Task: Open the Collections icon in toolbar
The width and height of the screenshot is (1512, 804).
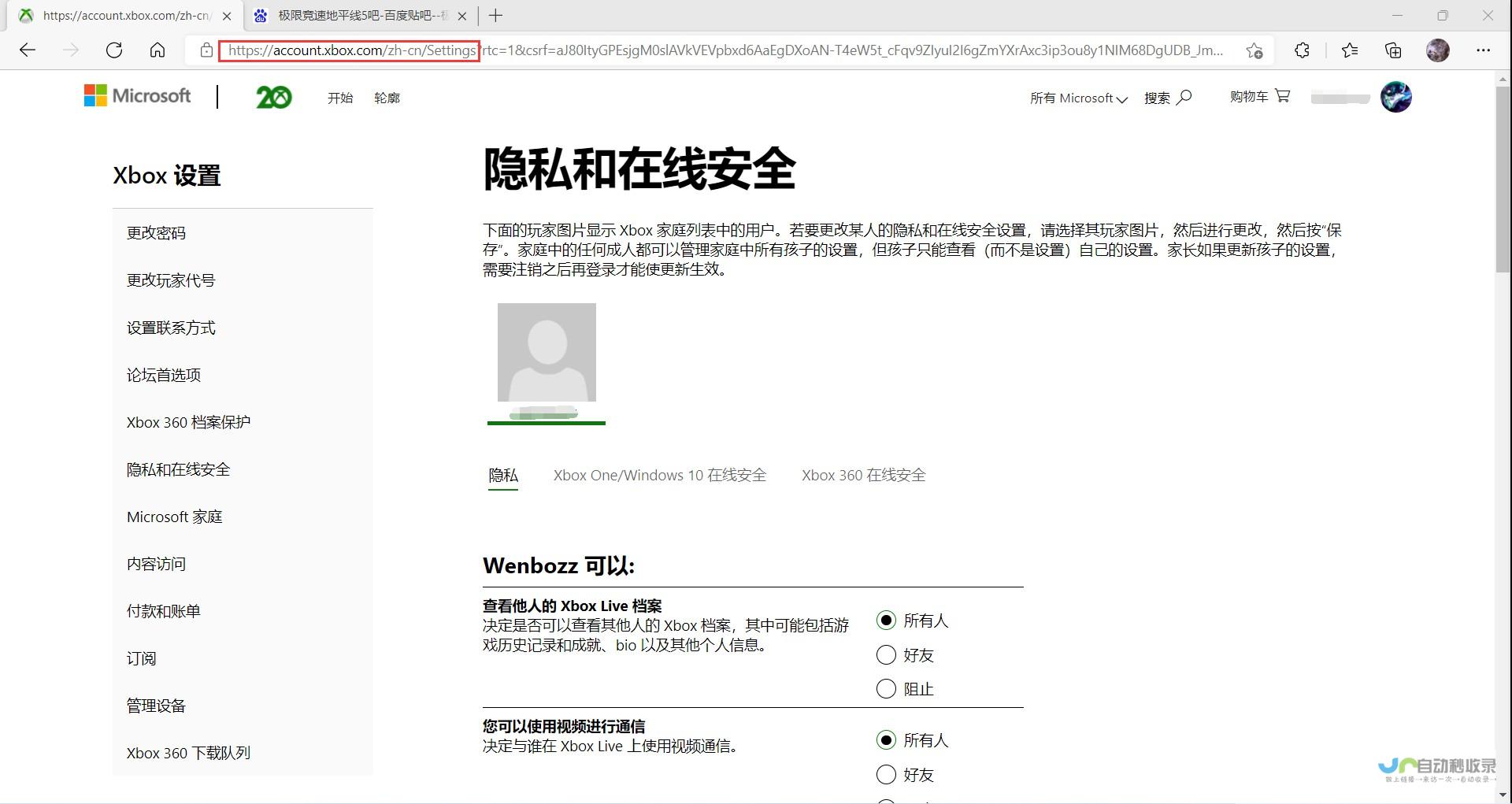Action: tap(1393, 50)
